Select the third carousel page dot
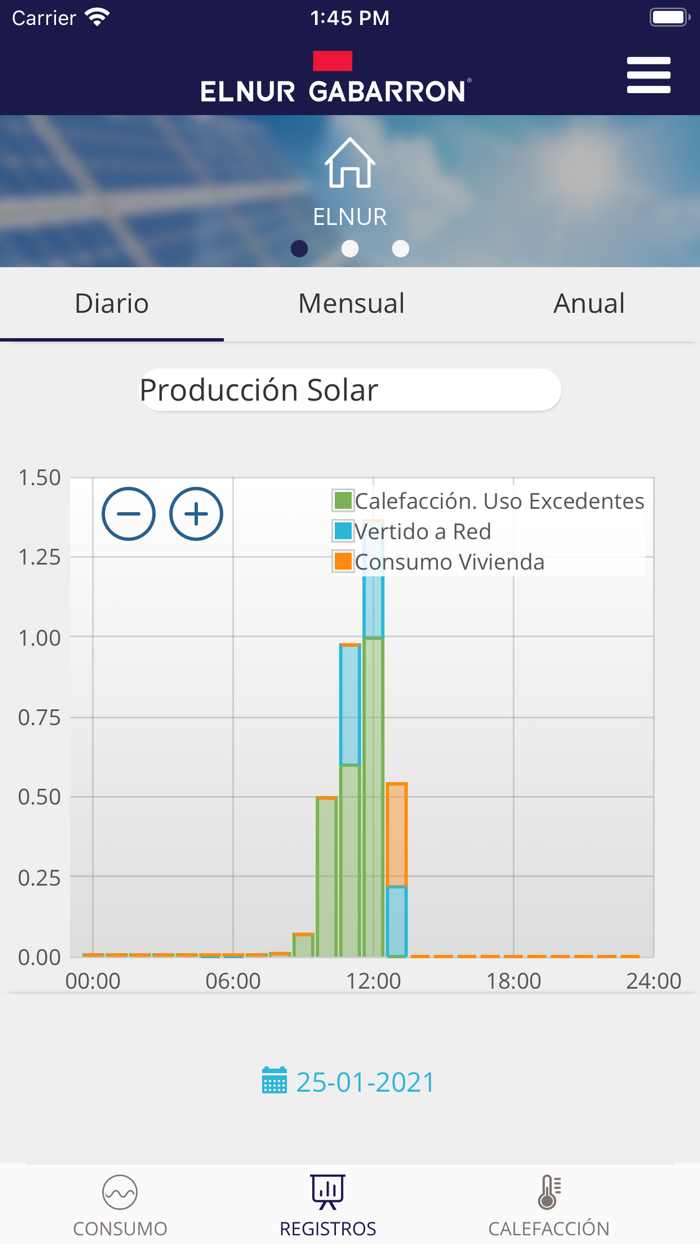Viewport: 700px width, 1244px height. pos(400,248)
